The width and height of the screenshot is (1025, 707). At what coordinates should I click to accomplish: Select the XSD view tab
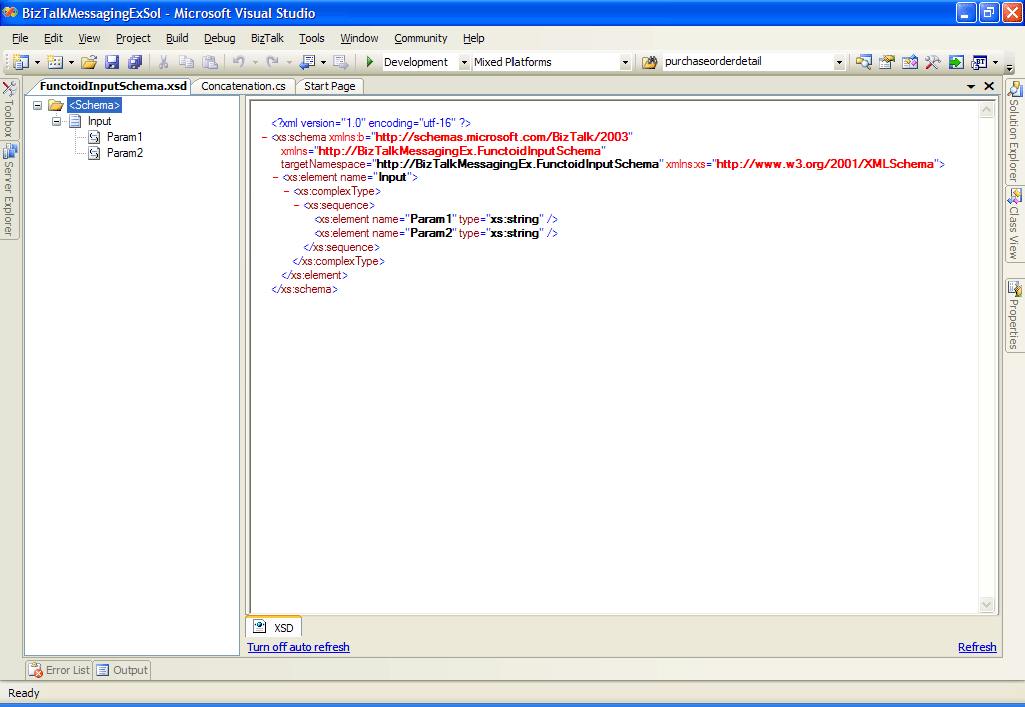[x=274, y=627]
